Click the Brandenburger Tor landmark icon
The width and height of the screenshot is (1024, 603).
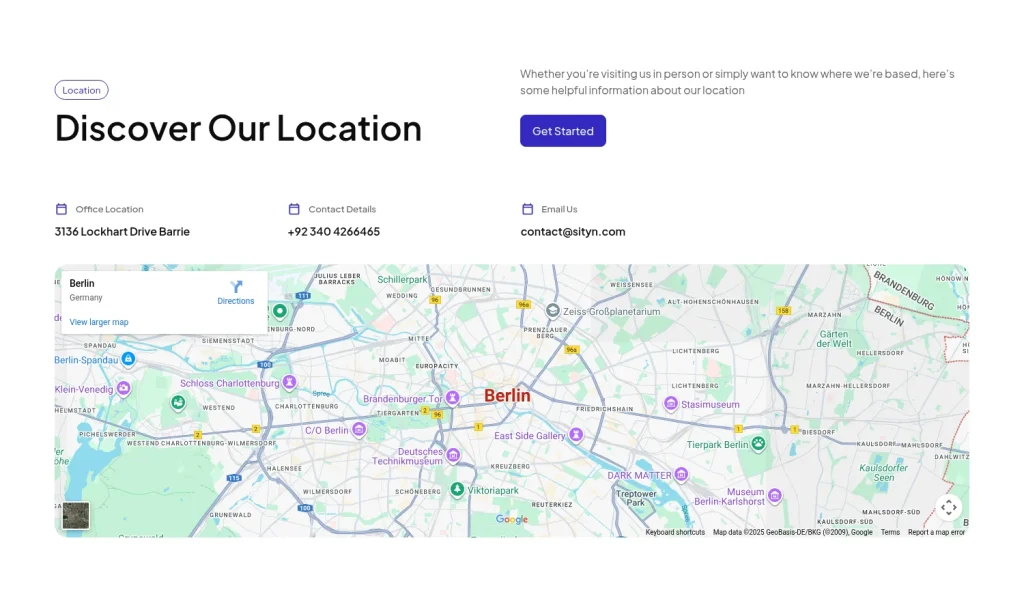tap(452, 397)
